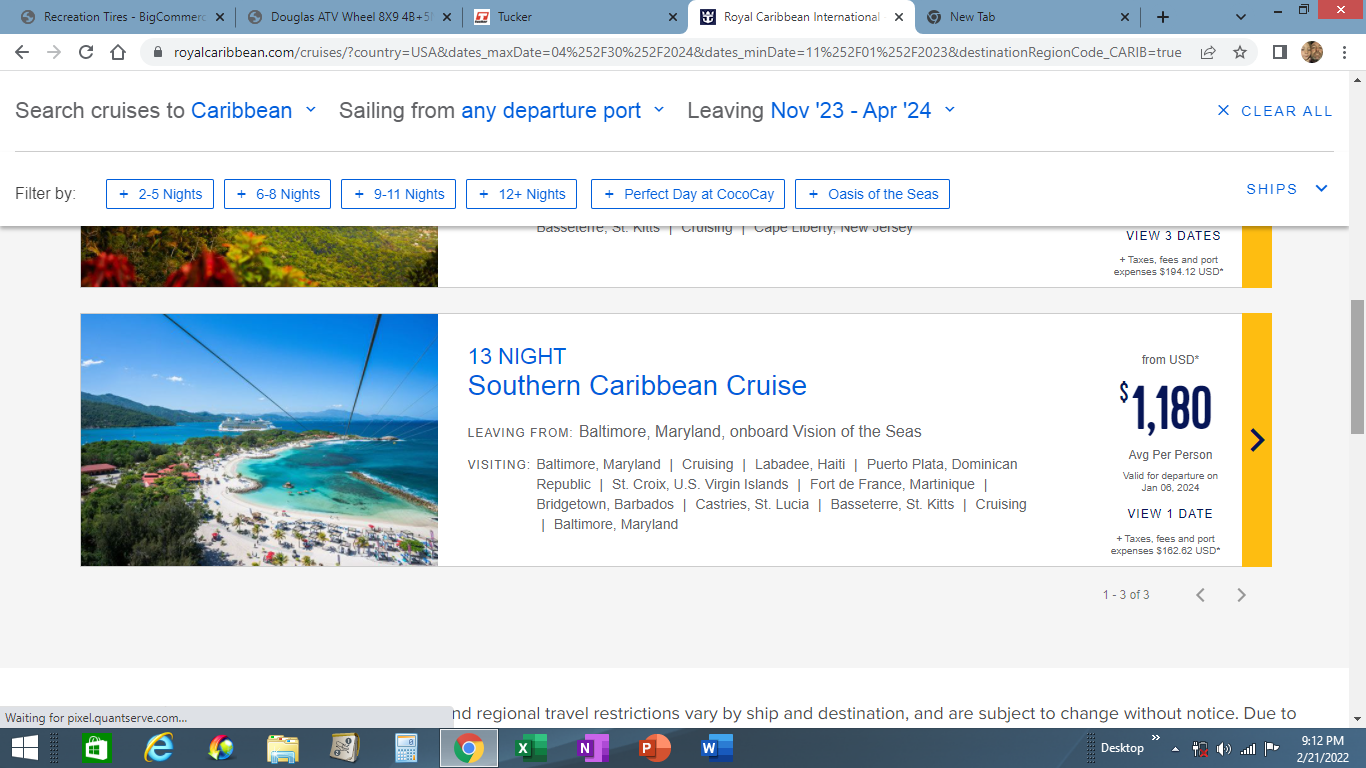Close the New Tab tab
Image resolution: width=1366 pixels, height=768 pixels.
tap(1124, 17)
